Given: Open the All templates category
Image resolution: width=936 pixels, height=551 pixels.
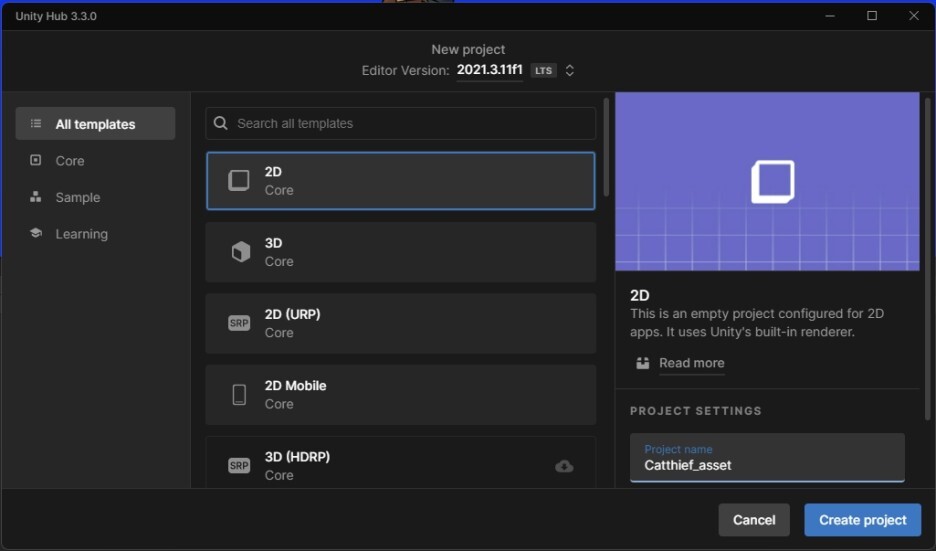Looking at the screenshot, I should pos(96,124).
